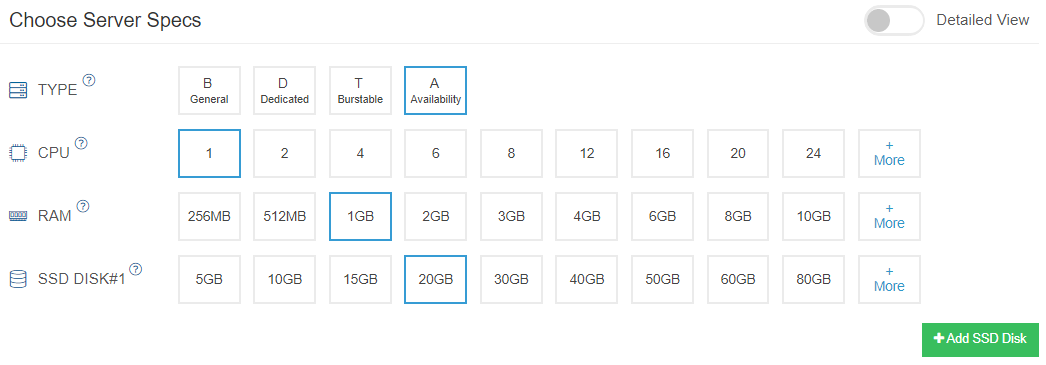1046x365 pixels.
Task: Click the help icon next to TYPE
Action: (89, 80)
